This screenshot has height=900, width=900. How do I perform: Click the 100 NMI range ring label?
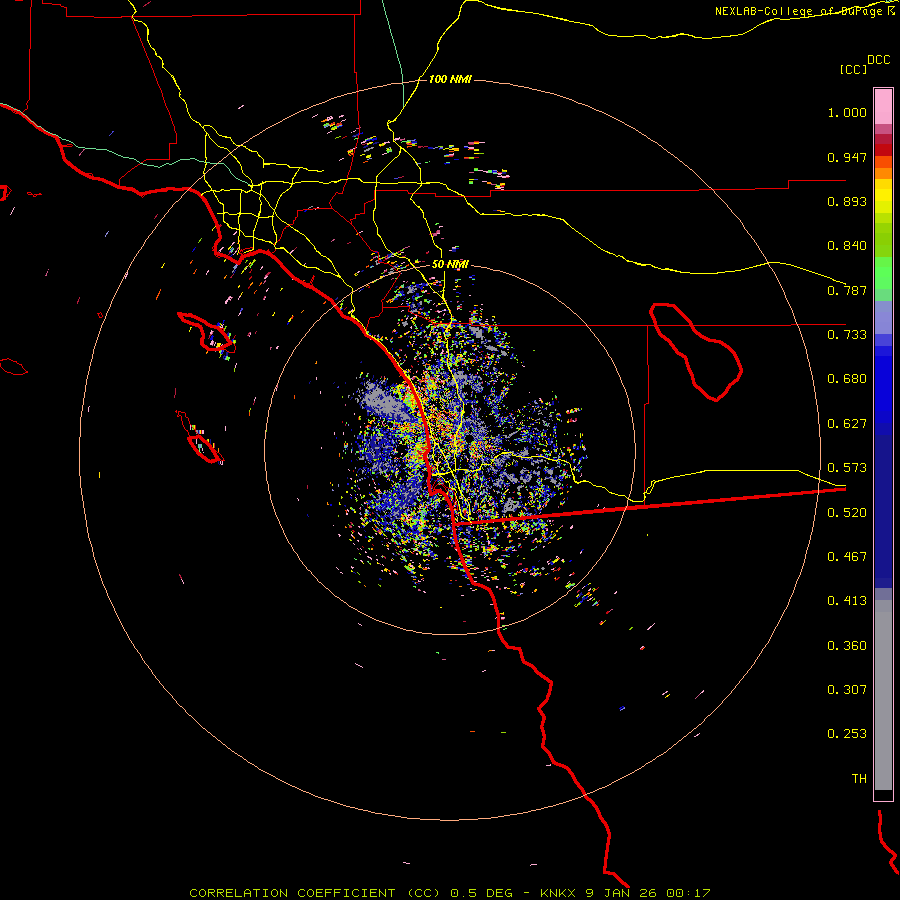coord(450,79)
